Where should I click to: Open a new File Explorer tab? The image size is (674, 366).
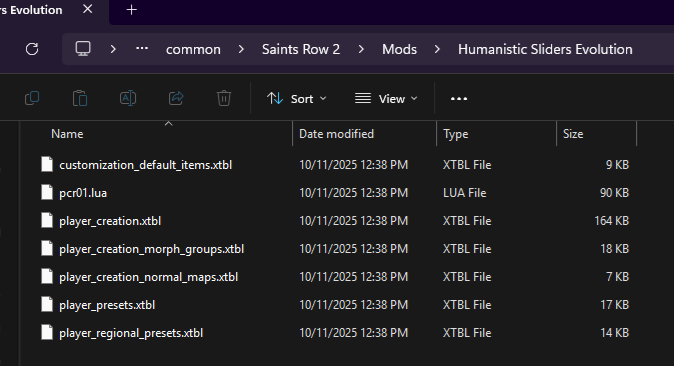132,9
